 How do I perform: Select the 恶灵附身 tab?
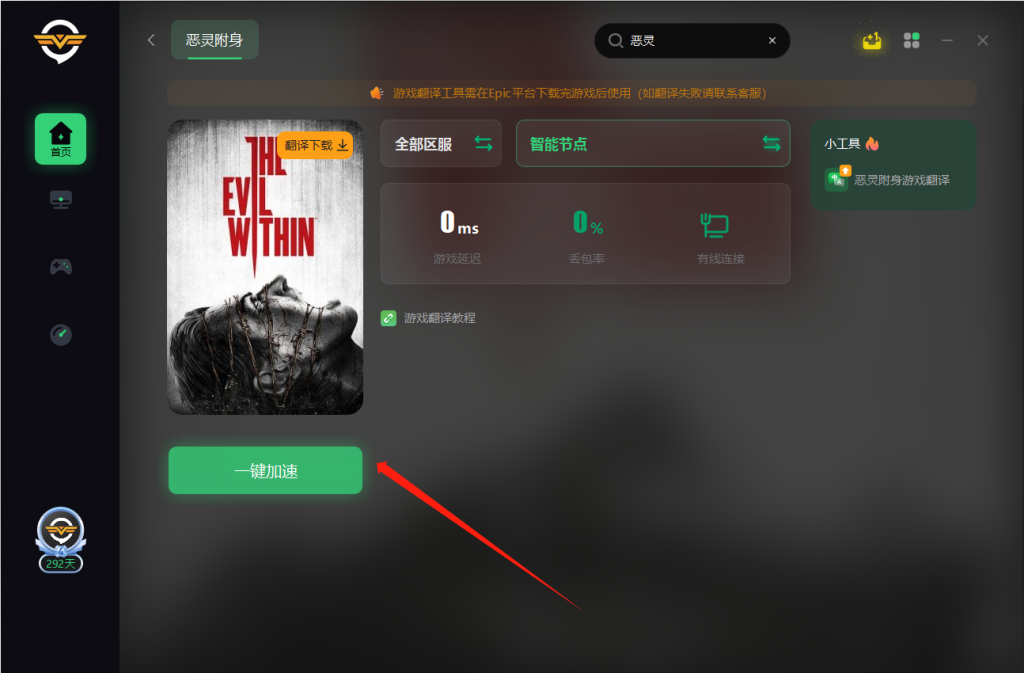(x=215, y=40)
